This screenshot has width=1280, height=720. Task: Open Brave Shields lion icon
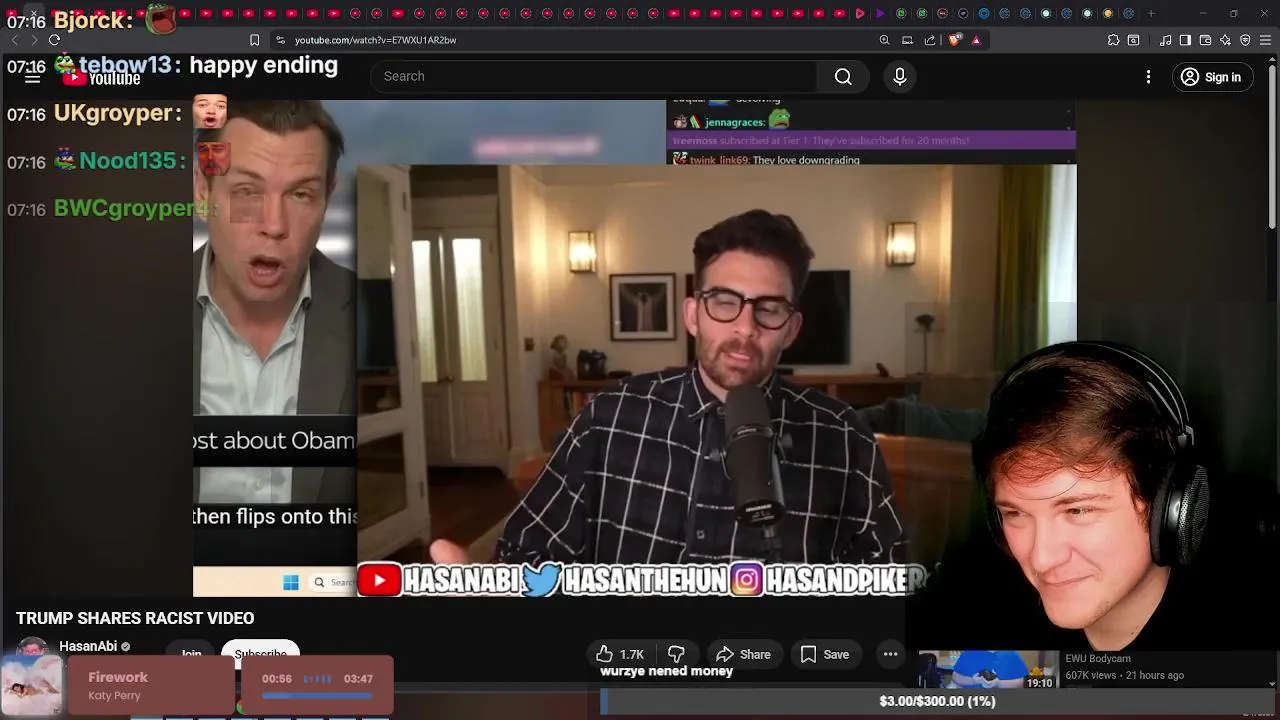[x=954, y=40]
